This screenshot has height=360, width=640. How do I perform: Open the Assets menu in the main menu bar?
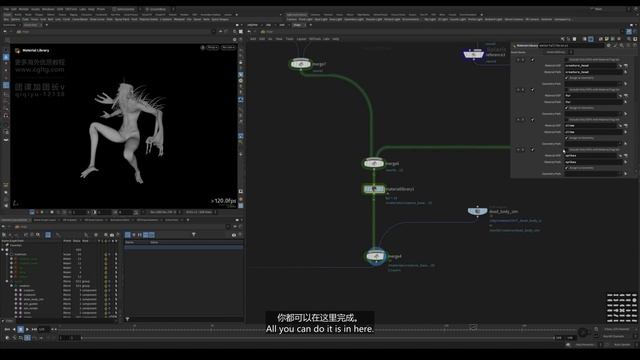[36, 9]
